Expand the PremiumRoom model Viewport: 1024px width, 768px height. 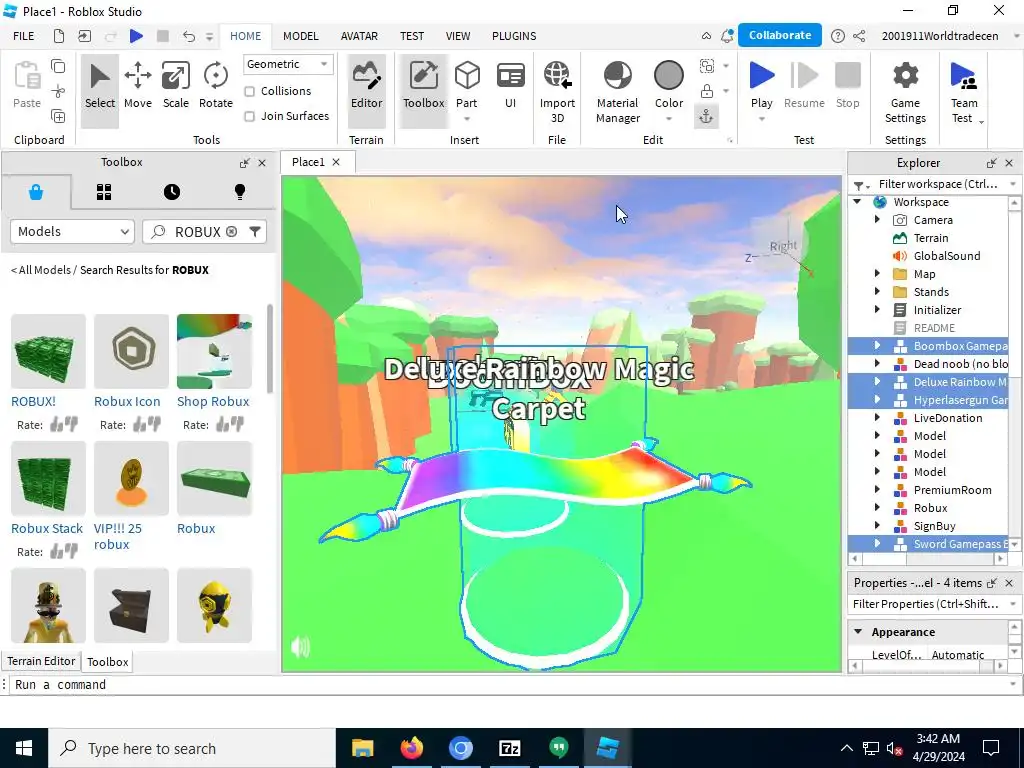click(x=877, y=489)
